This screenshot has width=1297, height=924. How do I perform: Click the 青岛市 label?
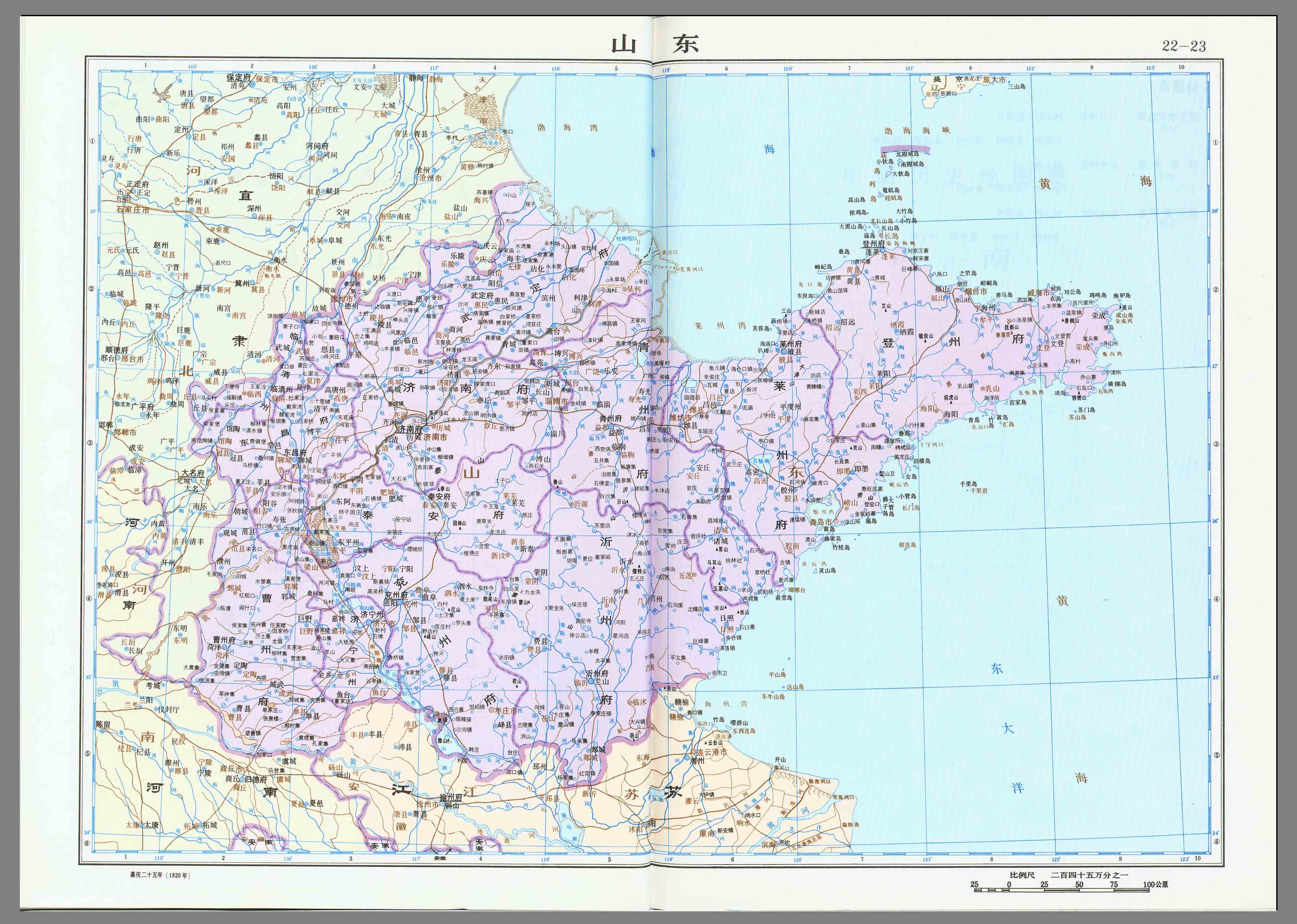(821, 522)
